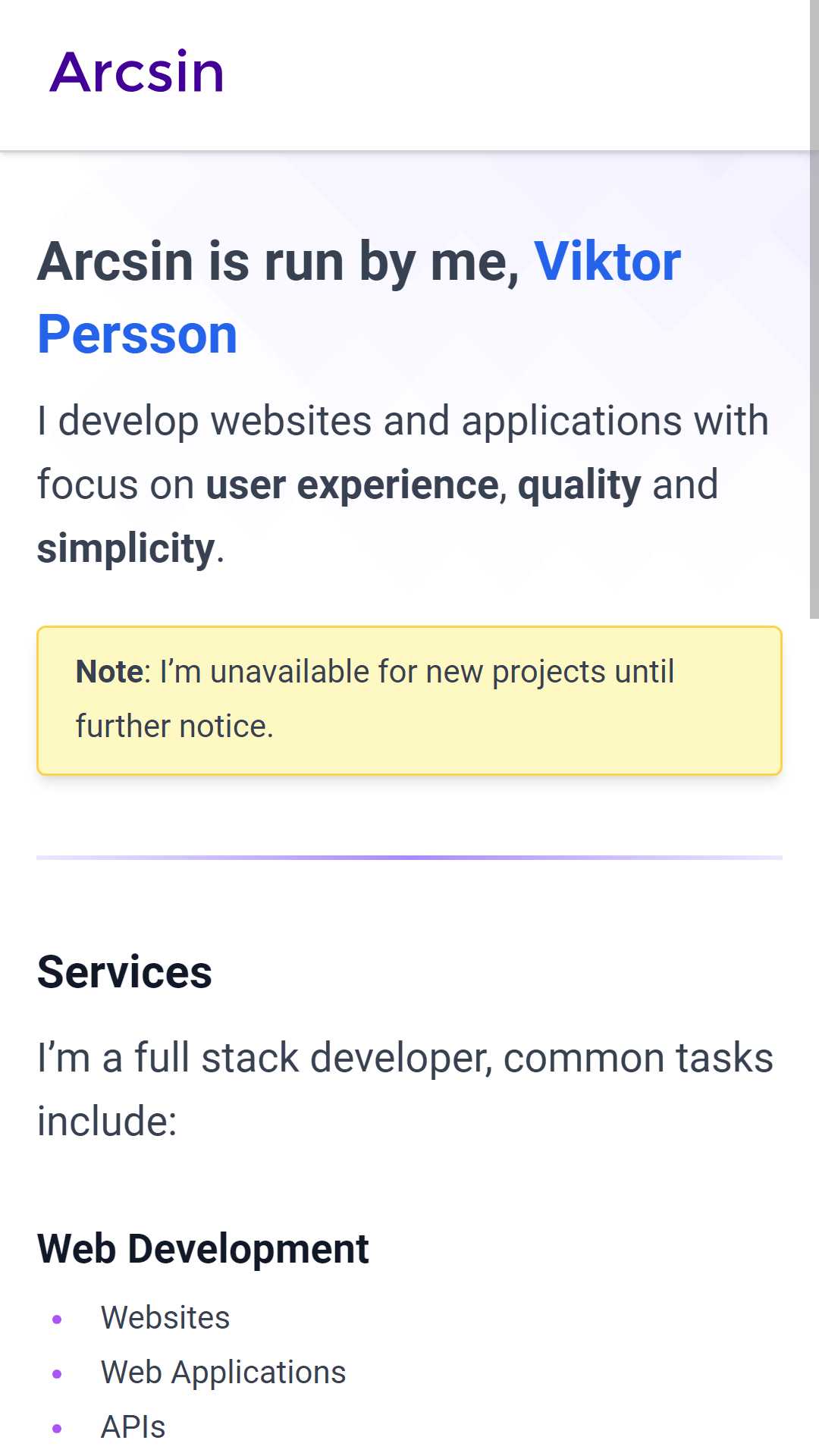819x1456 pixels.
Task: Click the 'further notice' text in note
Action: 174,726
